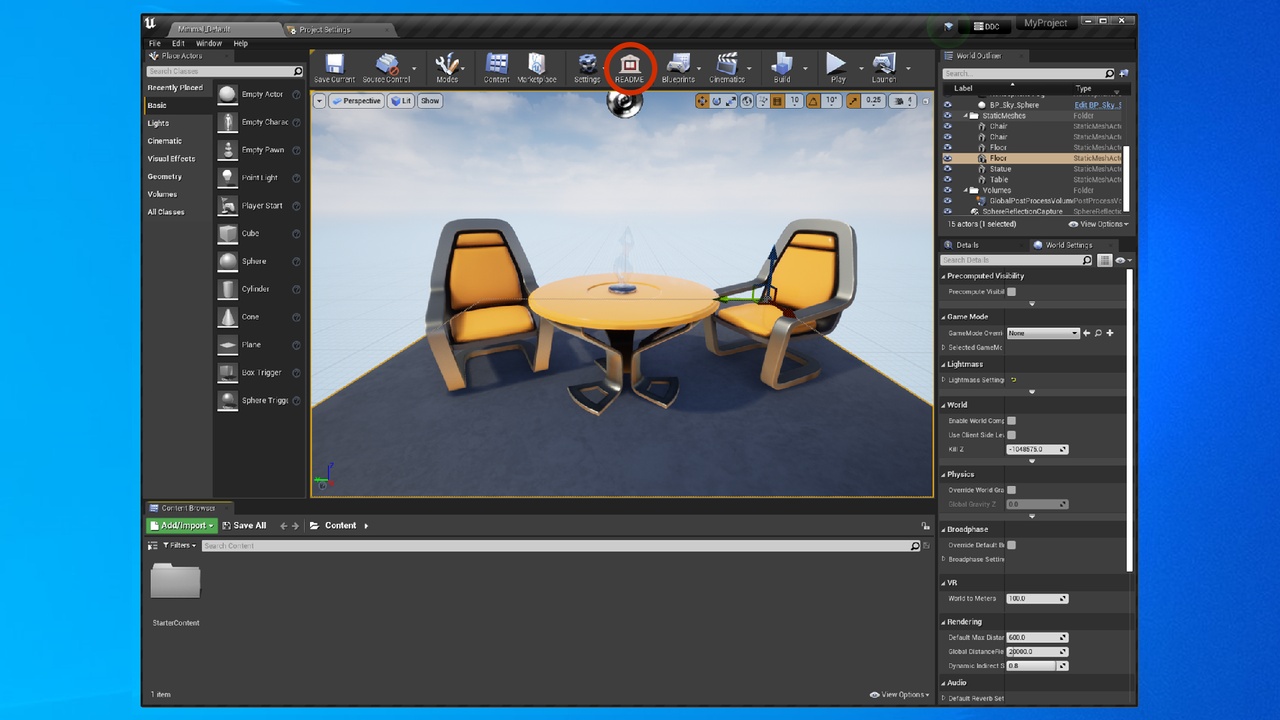Screen dimensions: 1280x720
Task: Expand the Perspective viewport dropdown
Action: click(x=356, y=101)
